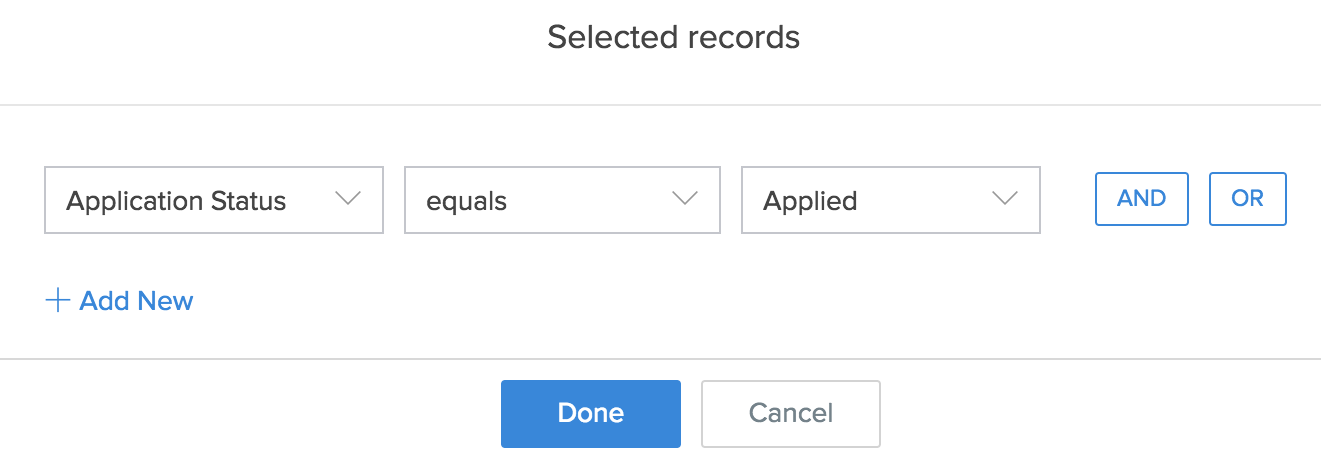Viewport: 1321px width, 464px height.
Task: Confirm the selected records filter with Done
Action: 590,413
